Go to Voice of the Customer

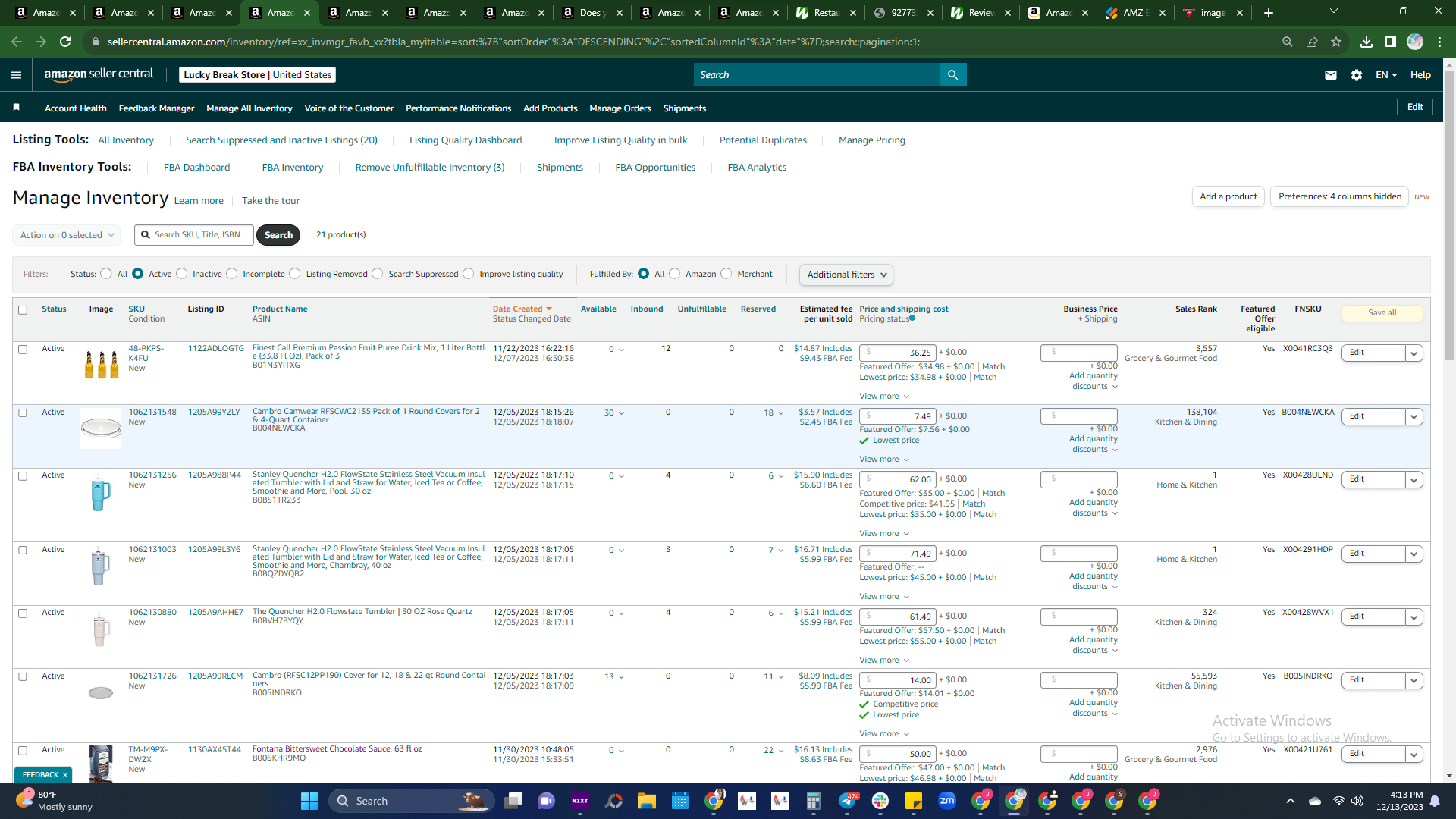[349, 108]
